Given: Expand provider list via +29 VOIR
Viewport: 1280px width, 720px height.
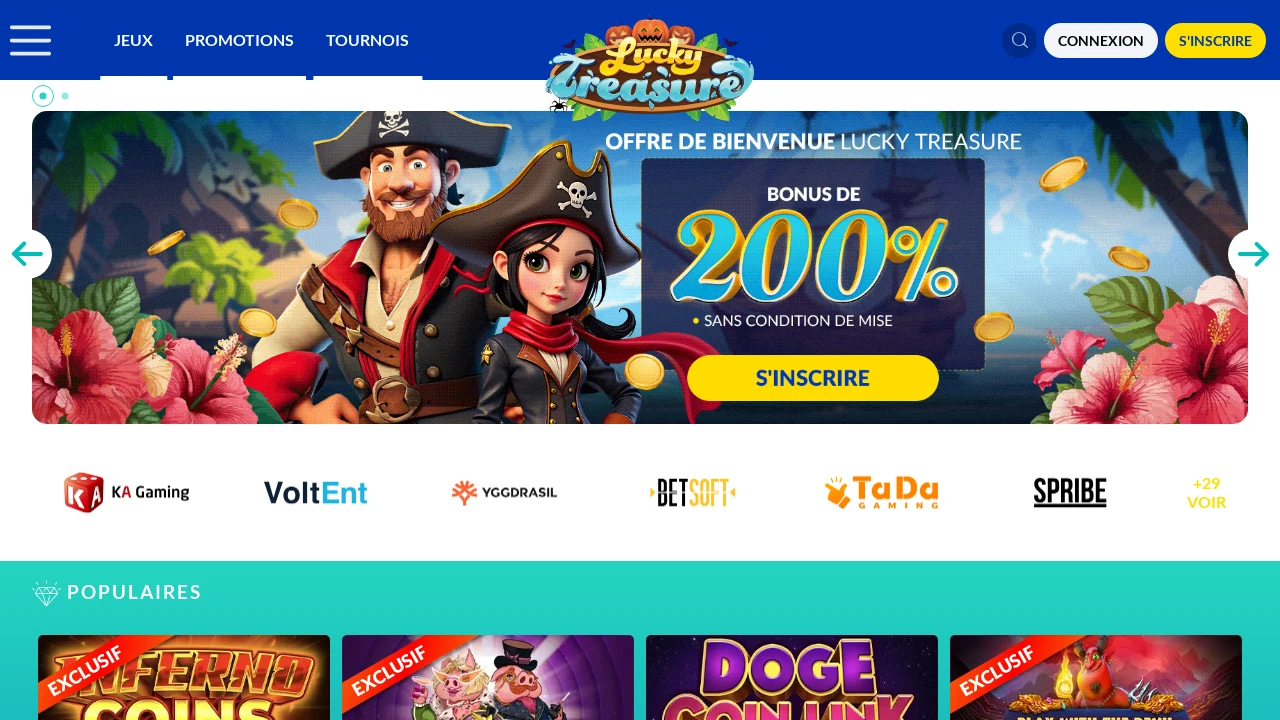Looking at the screenshot, I should point(1206,493).
